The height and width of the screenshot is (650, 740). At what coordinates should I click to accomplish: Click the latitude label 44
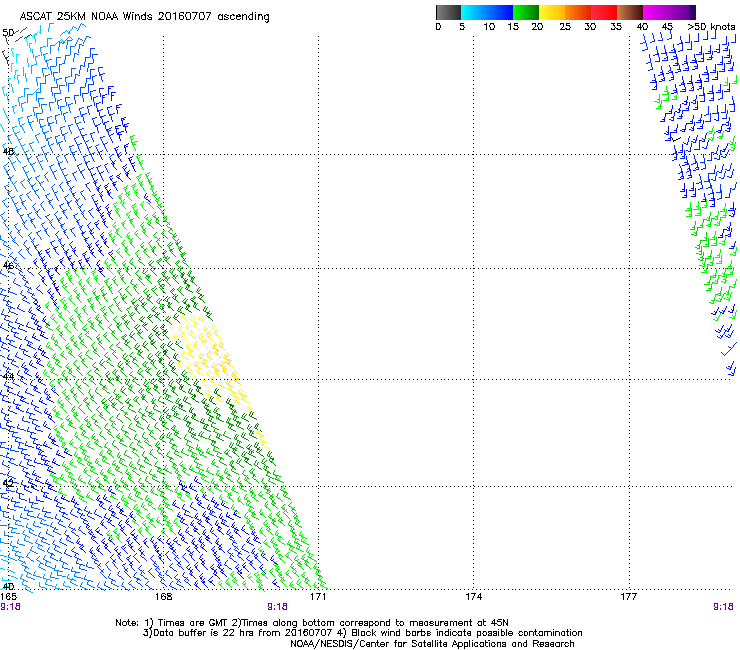coord(8,377)
